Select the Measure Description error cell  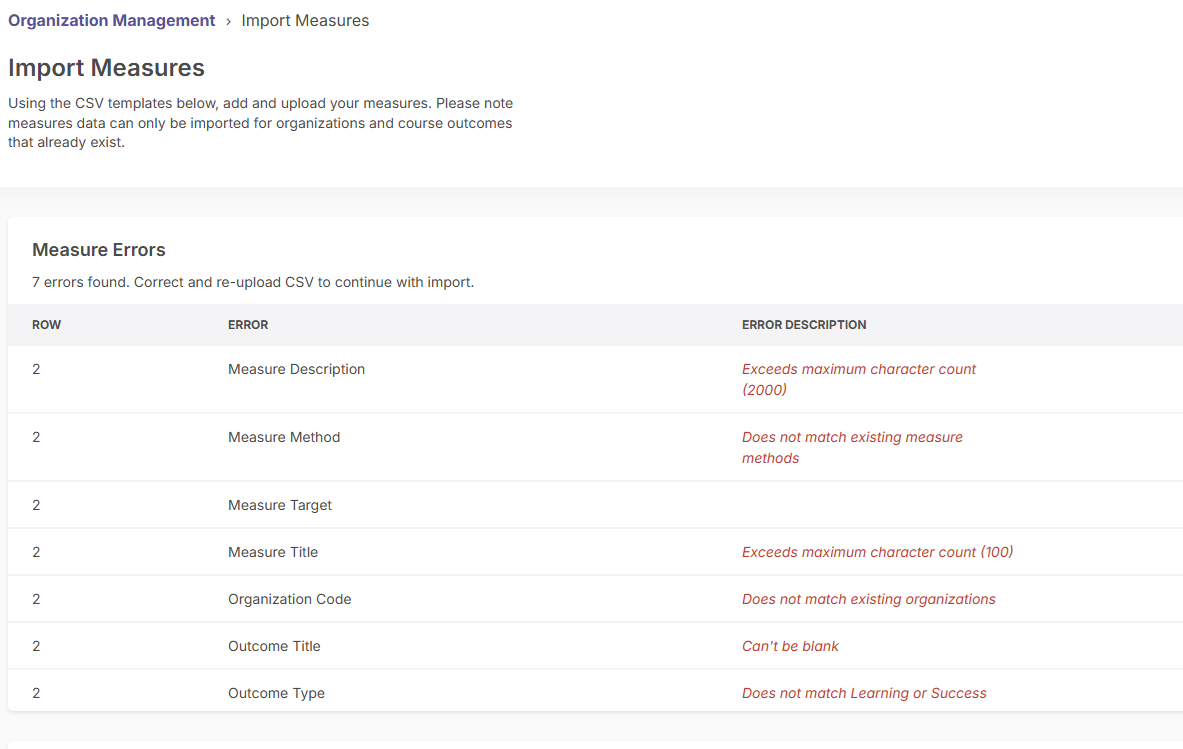click(x=297, y=369)
